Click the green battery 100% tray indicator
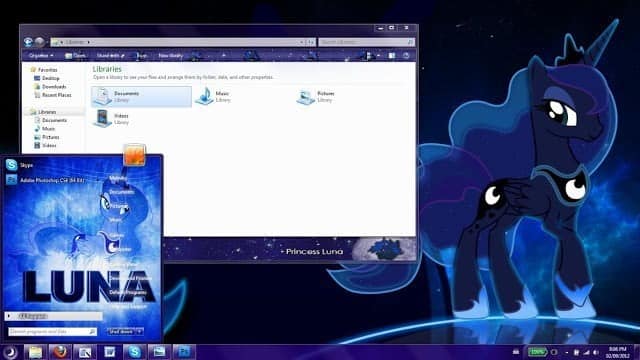 point(538,352)
